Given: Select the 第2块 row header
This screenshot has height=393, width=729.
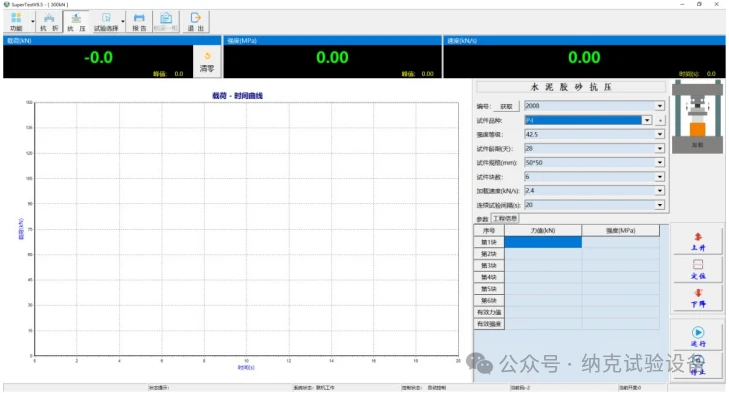Looking at the screenshot, I should point(489,254).
